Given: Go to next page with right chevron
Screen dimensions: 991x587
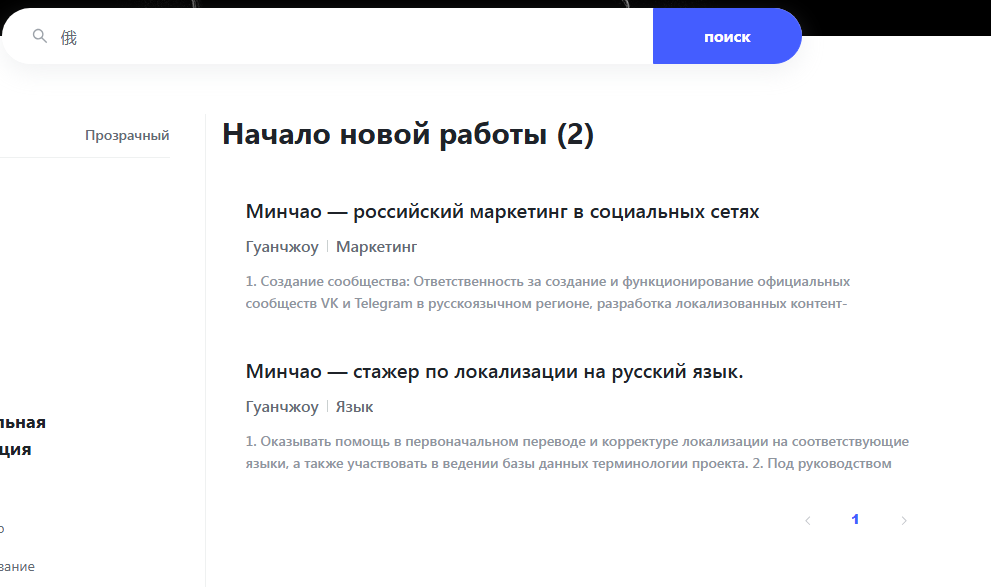Looking at the screenshot, I should coord(904,521).
